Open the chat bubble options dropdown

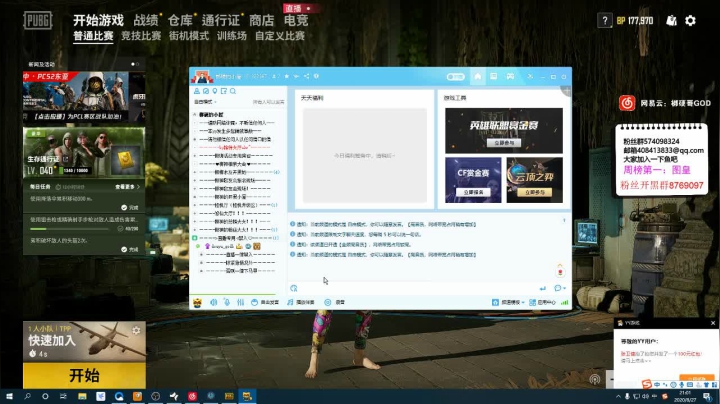coord(560,288)
